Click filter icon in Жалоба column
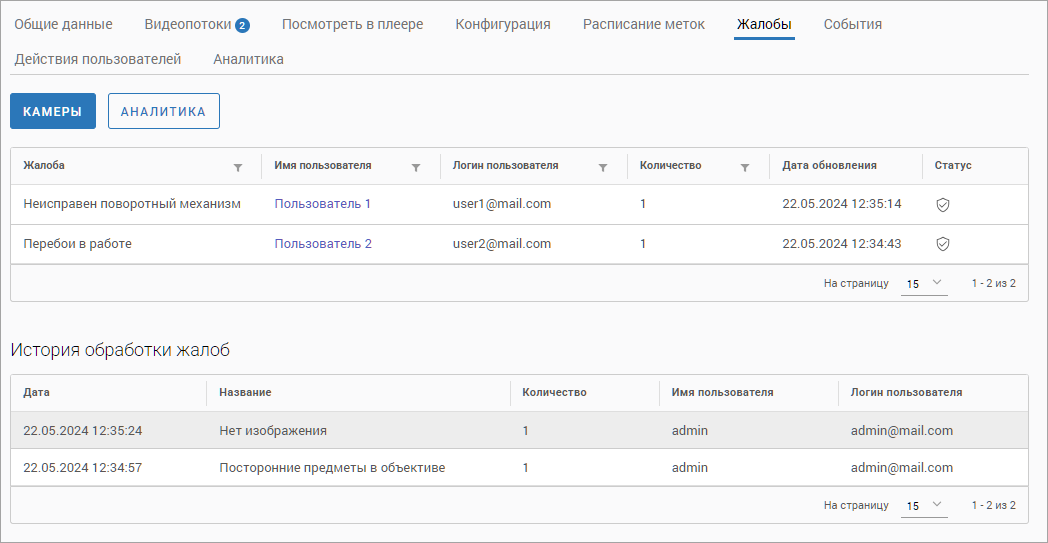1048x543 pixels. [x=238, y=167]
